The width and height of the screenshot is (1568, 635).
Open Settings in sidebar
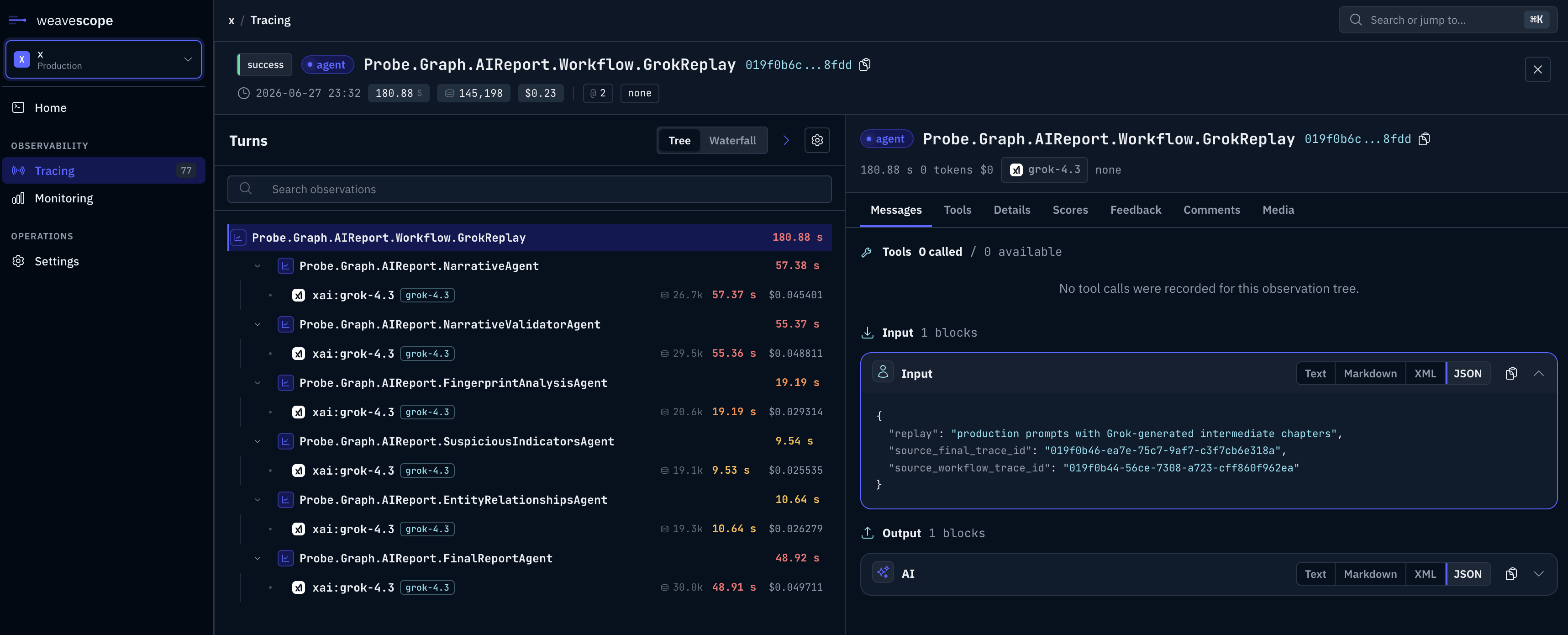(104, 261)
